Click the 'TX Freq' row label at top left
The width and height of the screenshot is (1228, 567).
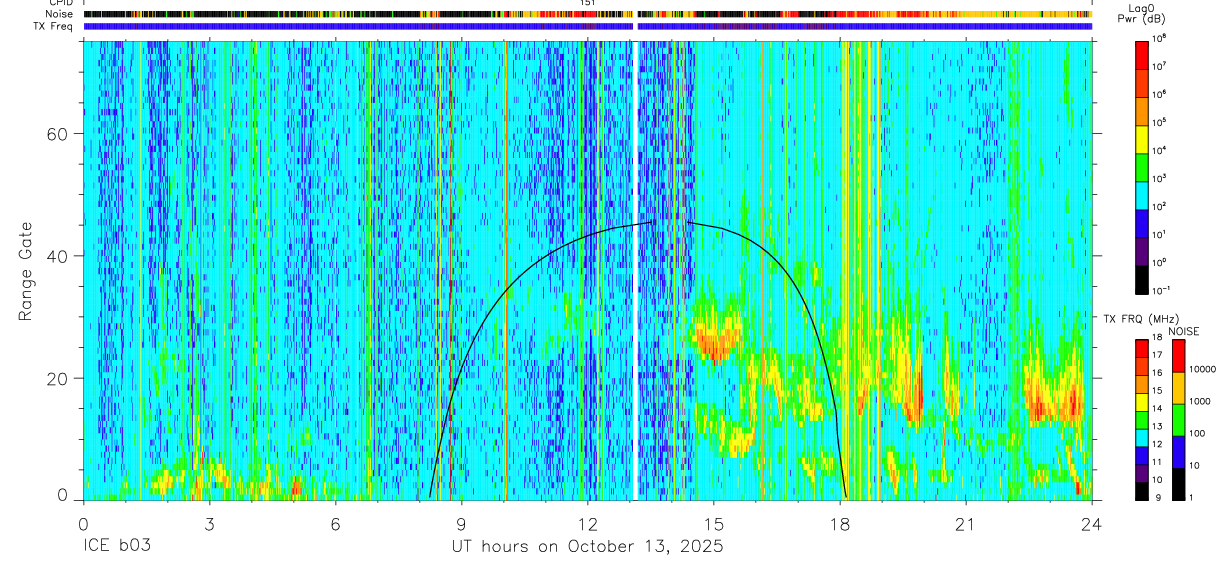(53, 26)
